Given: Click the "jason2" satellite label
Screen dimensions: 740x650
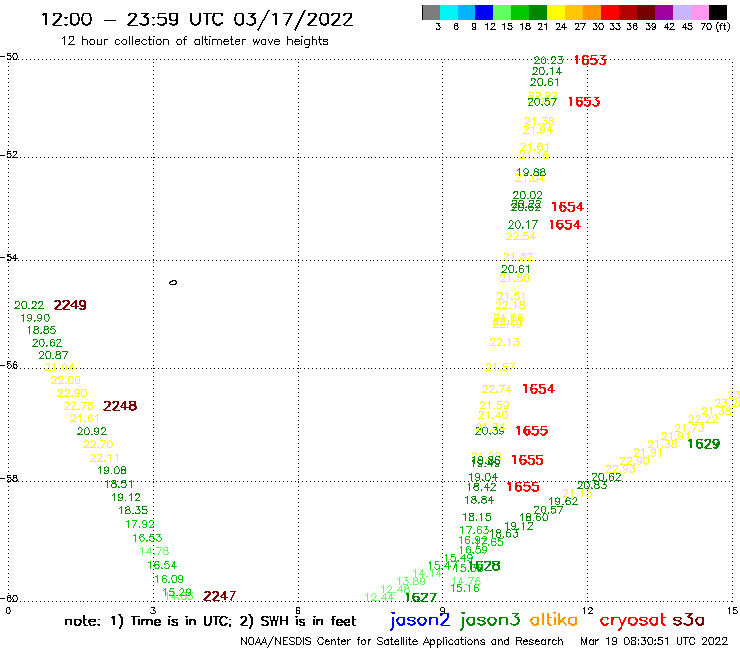Looking at the screenshot, I should coord(420,620).
